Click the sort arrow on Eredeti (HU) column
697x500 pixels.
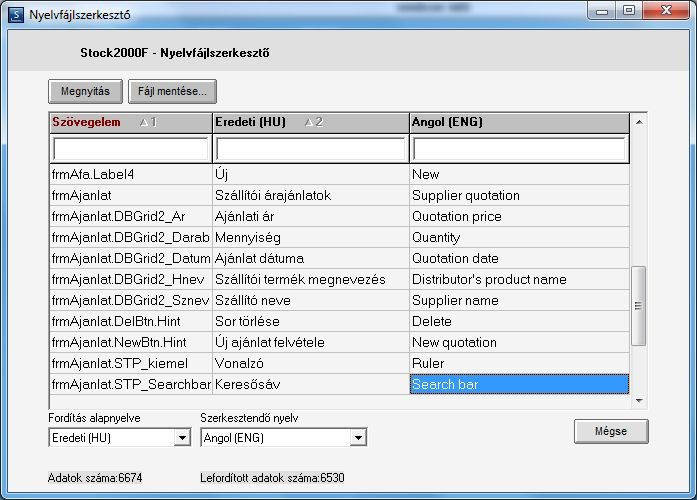coord(309,122)
